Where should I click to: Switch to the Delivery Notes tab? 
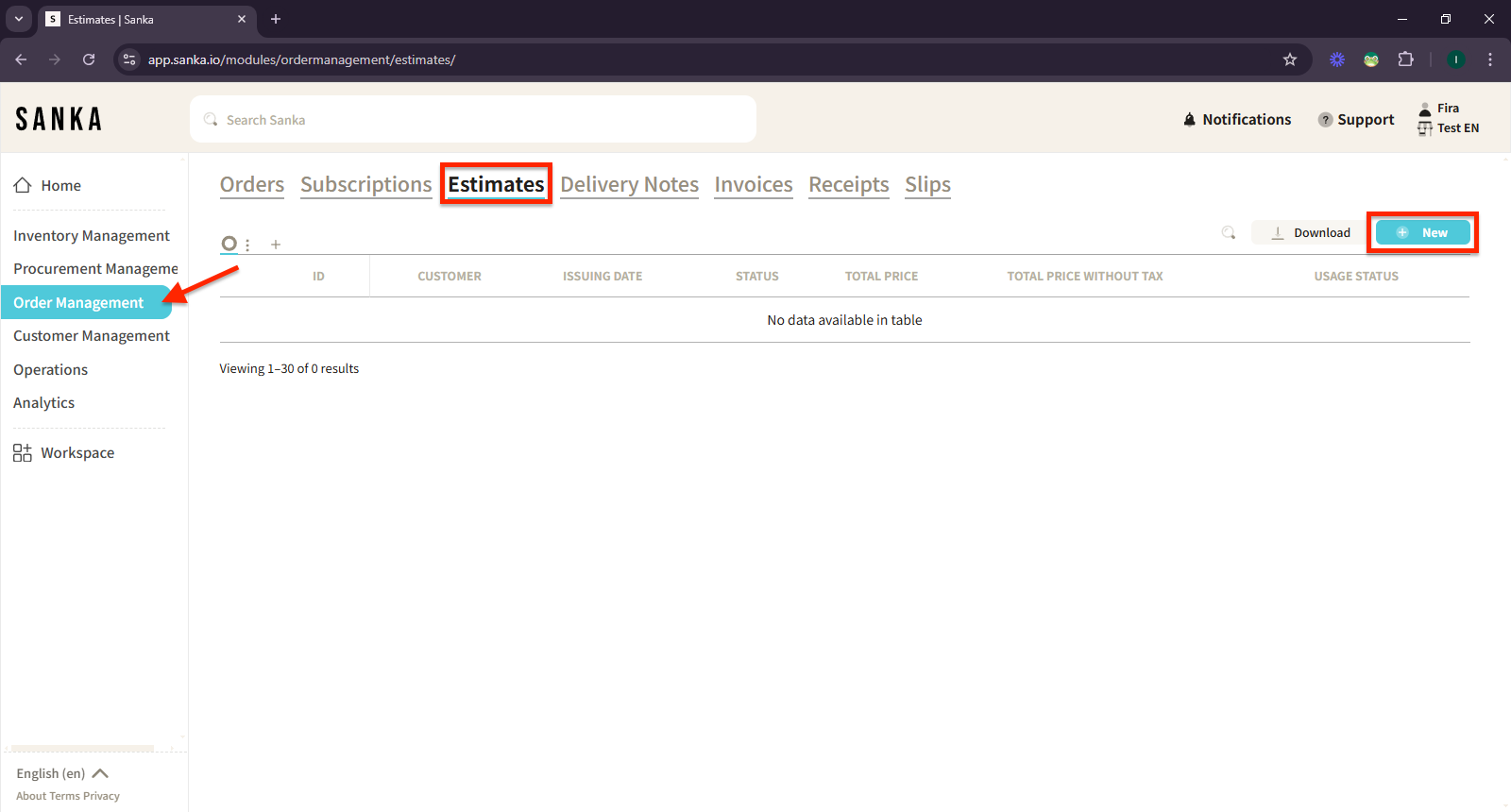[x=629, y=185]
